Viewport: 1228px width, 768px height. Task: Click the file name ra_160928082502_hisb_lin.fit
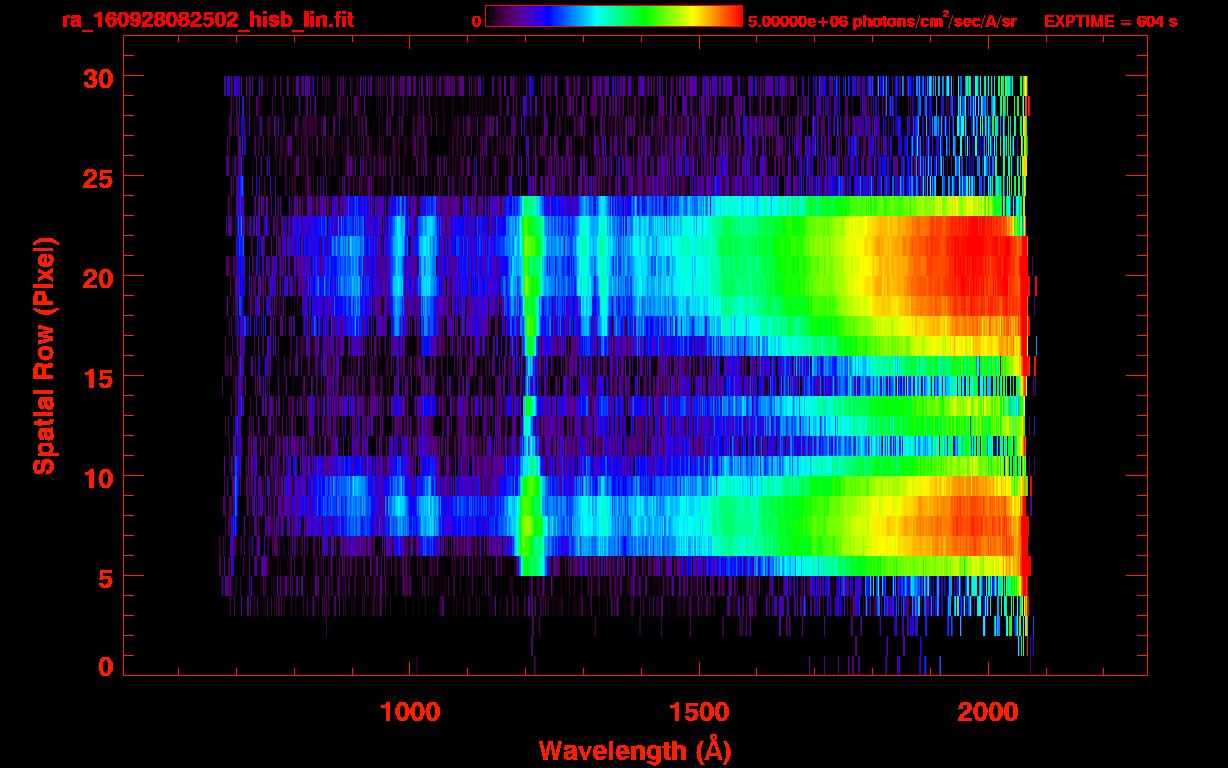208,20
